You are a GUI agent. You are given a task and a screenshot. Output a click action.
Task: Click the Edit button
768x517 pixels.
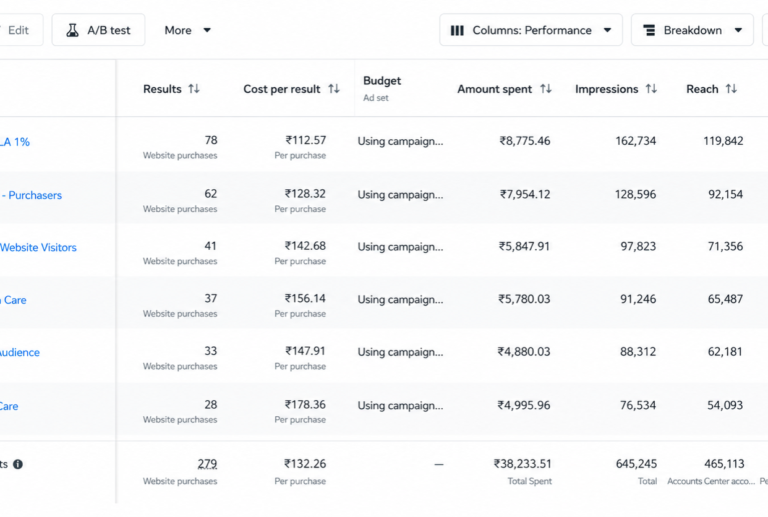tap(19, 30)
